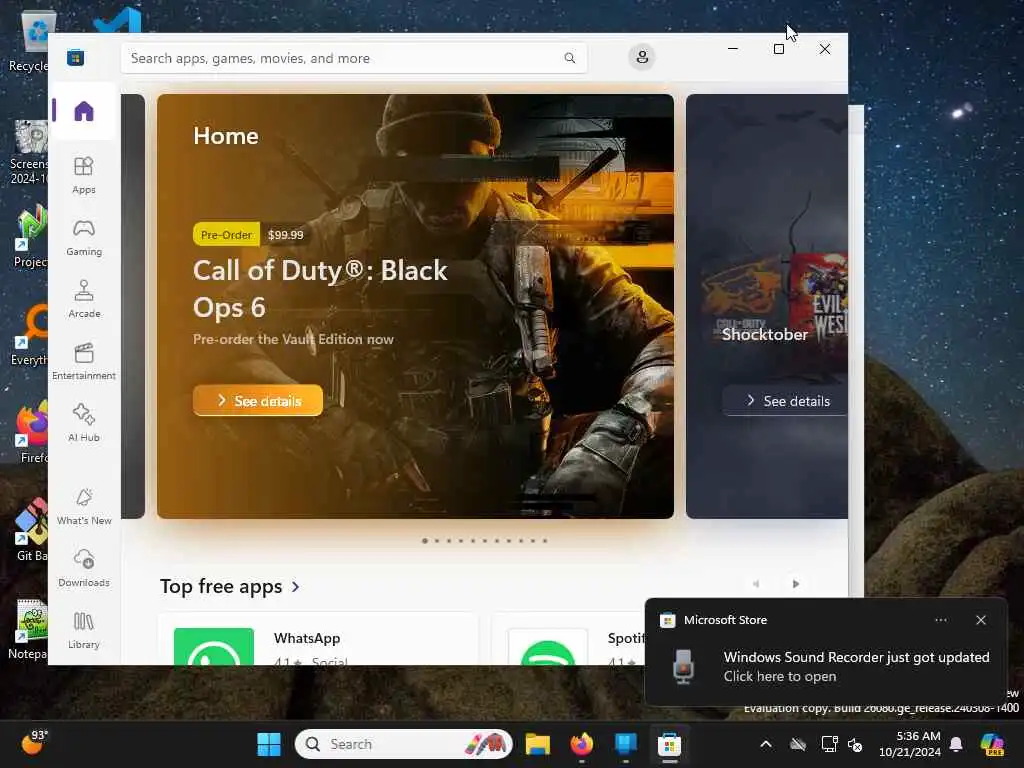This screenshot has height=768, width=1024.
Task: Show previous Top free apps page
Action: coord(756,584)
